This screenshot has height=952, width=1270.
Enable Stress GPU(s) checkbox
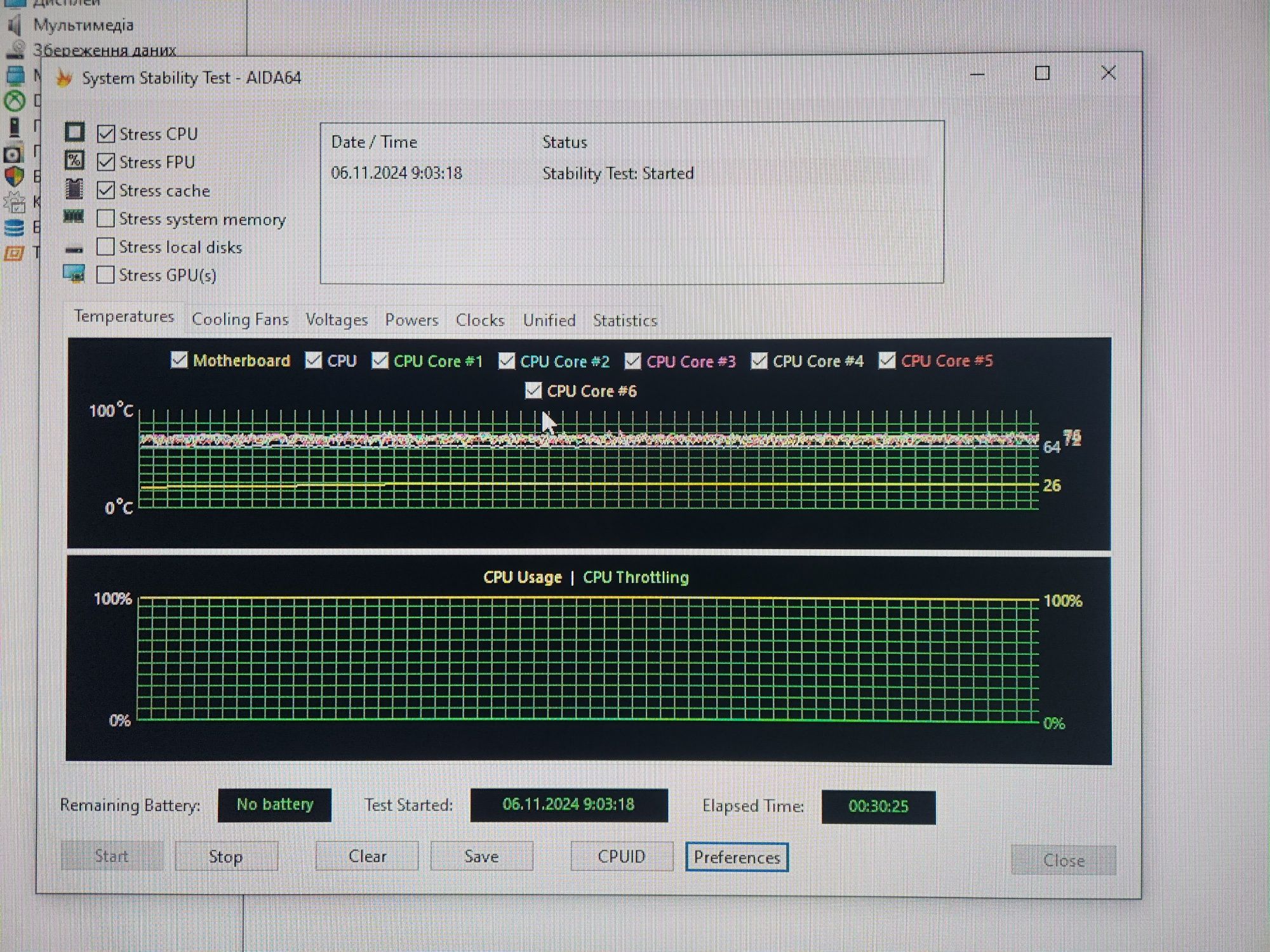click(x=105, y=274)
